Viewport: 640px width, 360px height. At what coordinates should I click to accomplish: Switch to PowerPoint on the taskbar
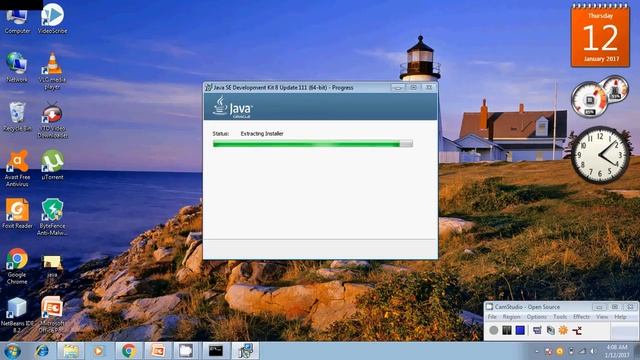[x=158, y=351]
